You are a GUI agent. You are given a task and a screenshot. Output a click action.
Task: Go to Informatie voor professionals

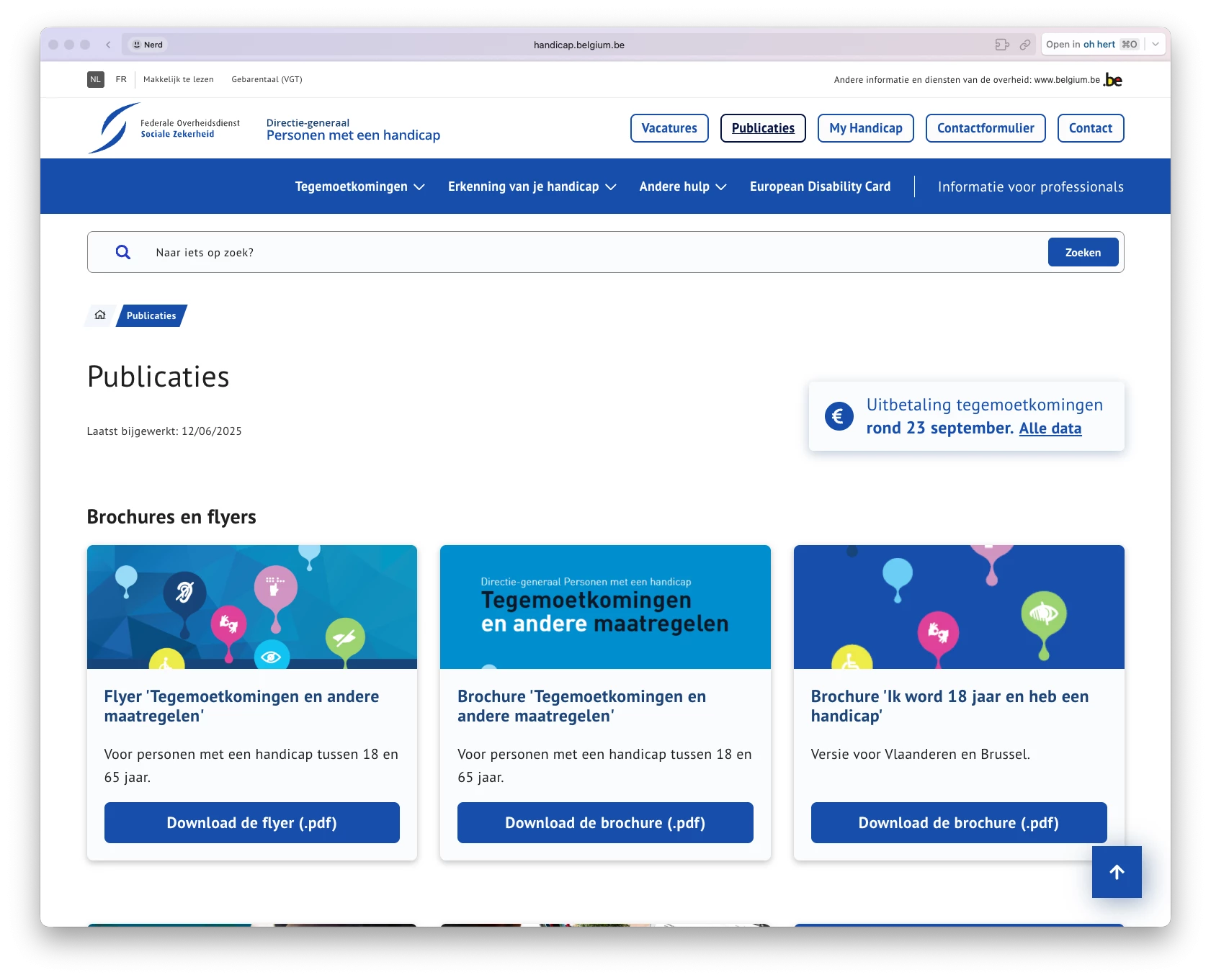[x=1030, y=187]
